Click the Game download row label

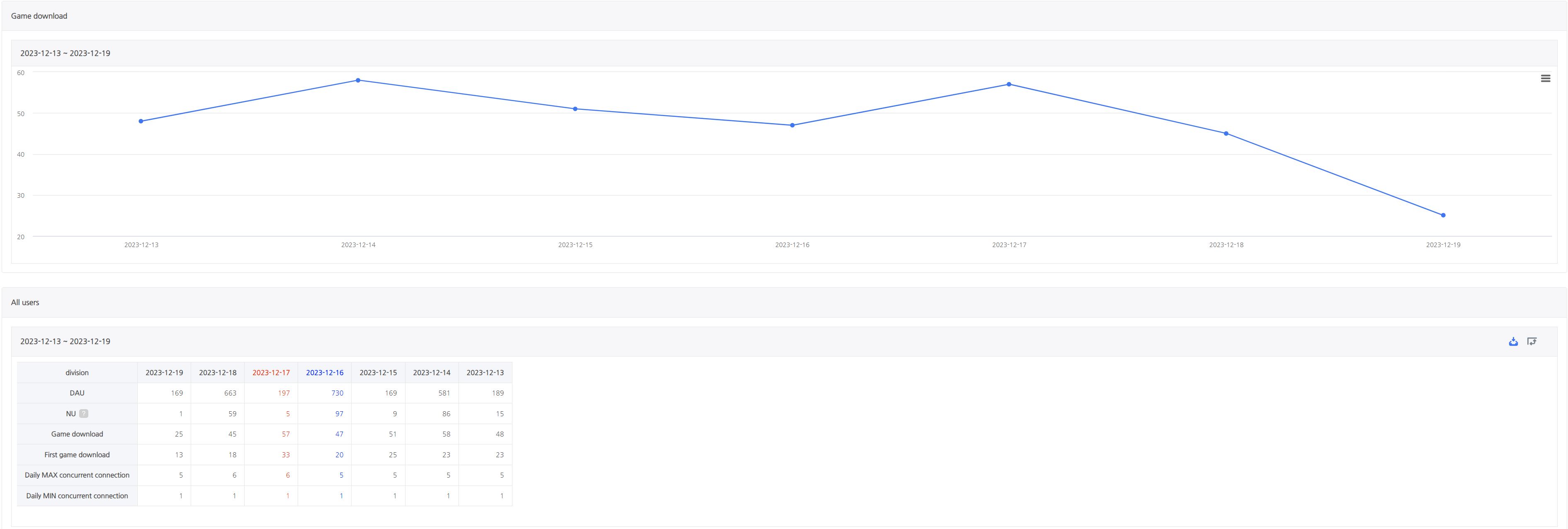click(x=77, y=434)
